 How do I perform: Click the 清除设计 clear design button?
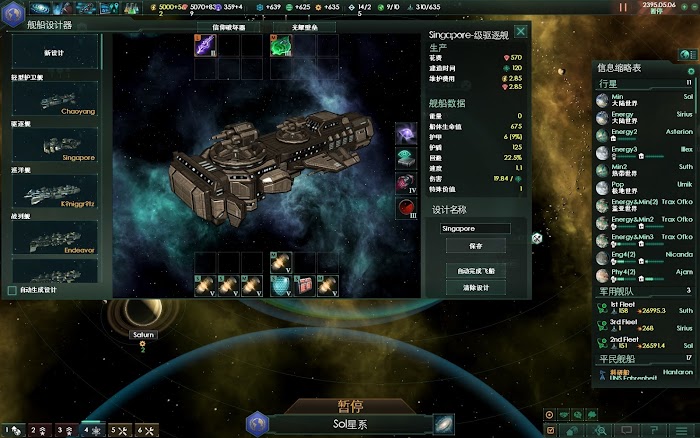click(x=476, y=288)
